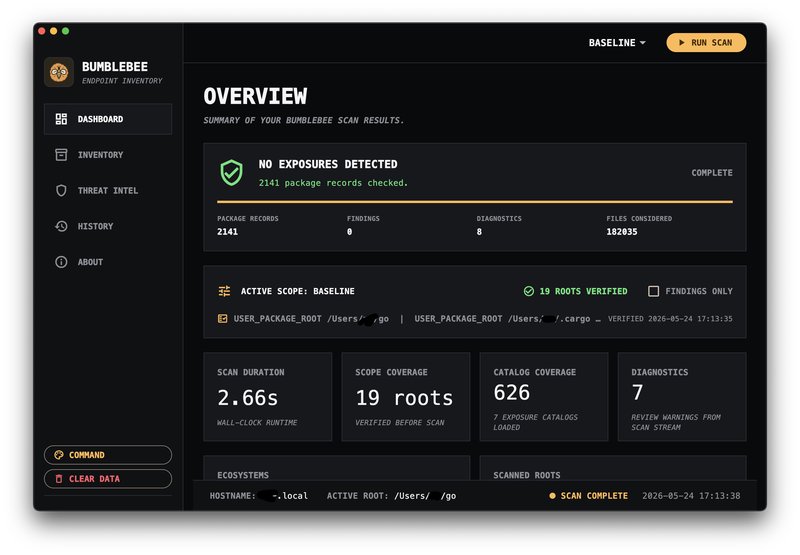Click the Scanned Roots panel header
This screenshot has width=800, height=555.
point(527,475)
